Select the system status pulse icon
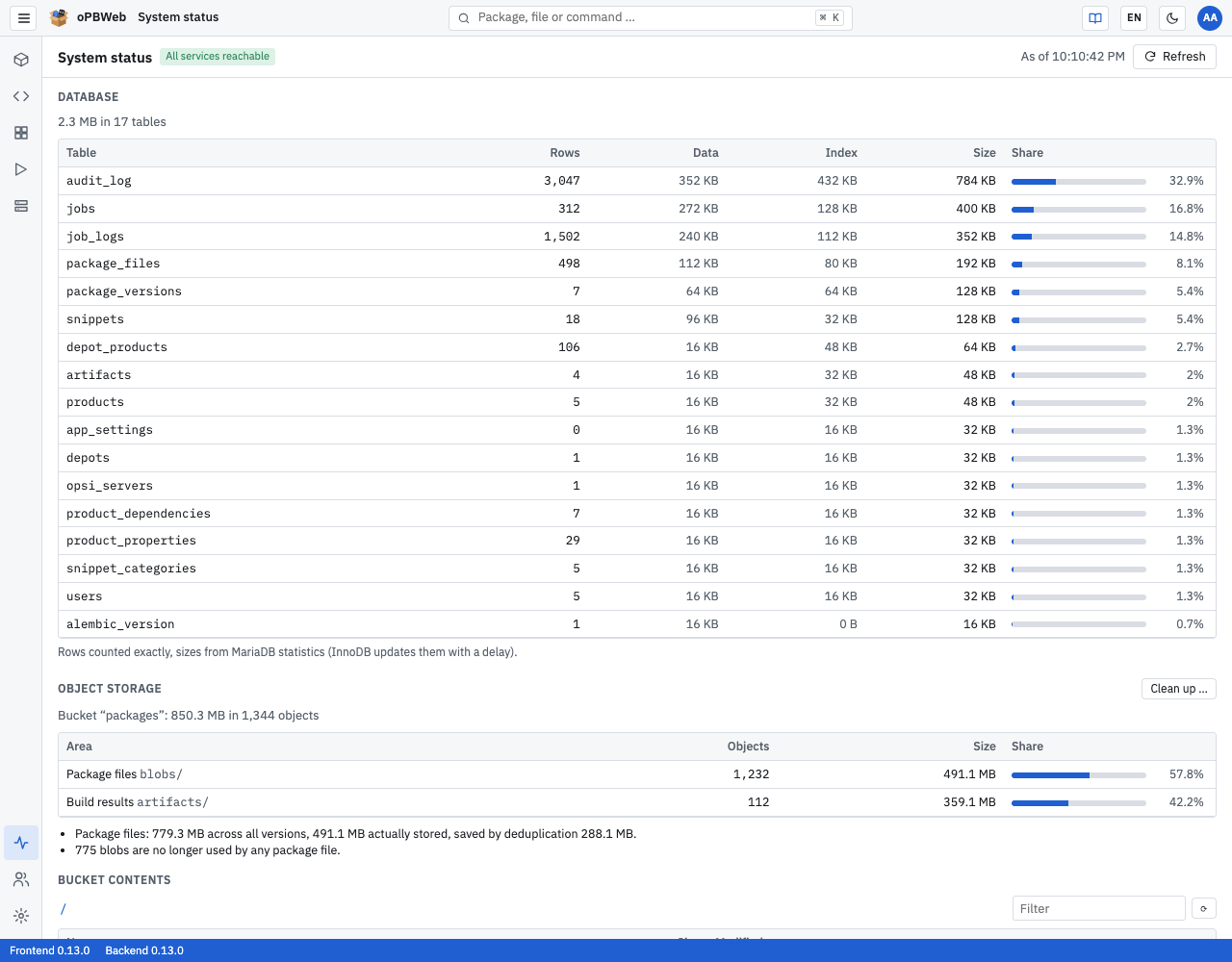The height and width of the screenshot is (962, 1232). point(21,843)
